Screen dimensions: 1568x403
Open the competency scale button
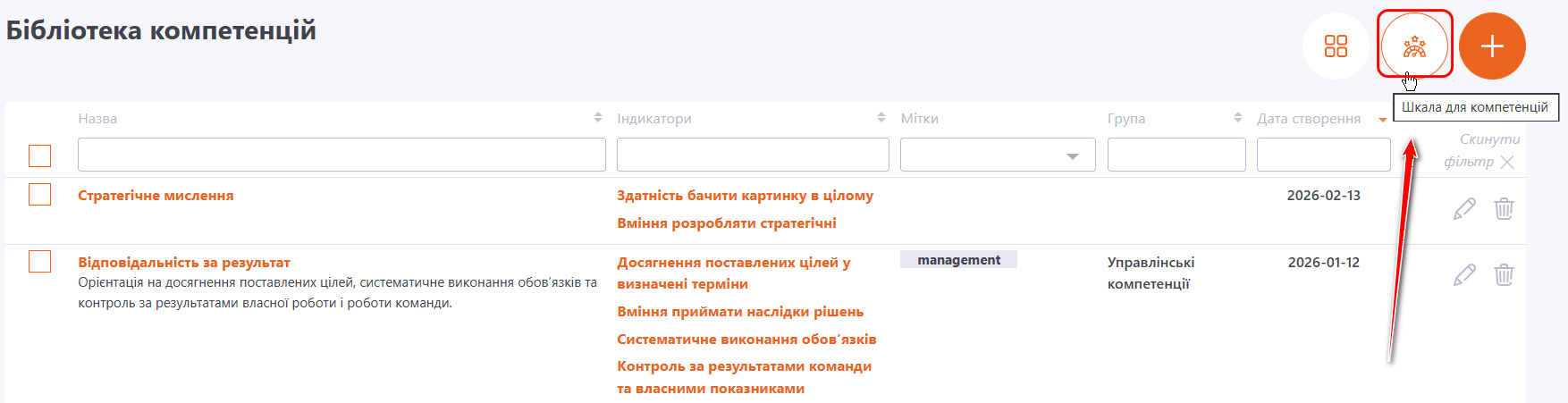coord(1414,46)
